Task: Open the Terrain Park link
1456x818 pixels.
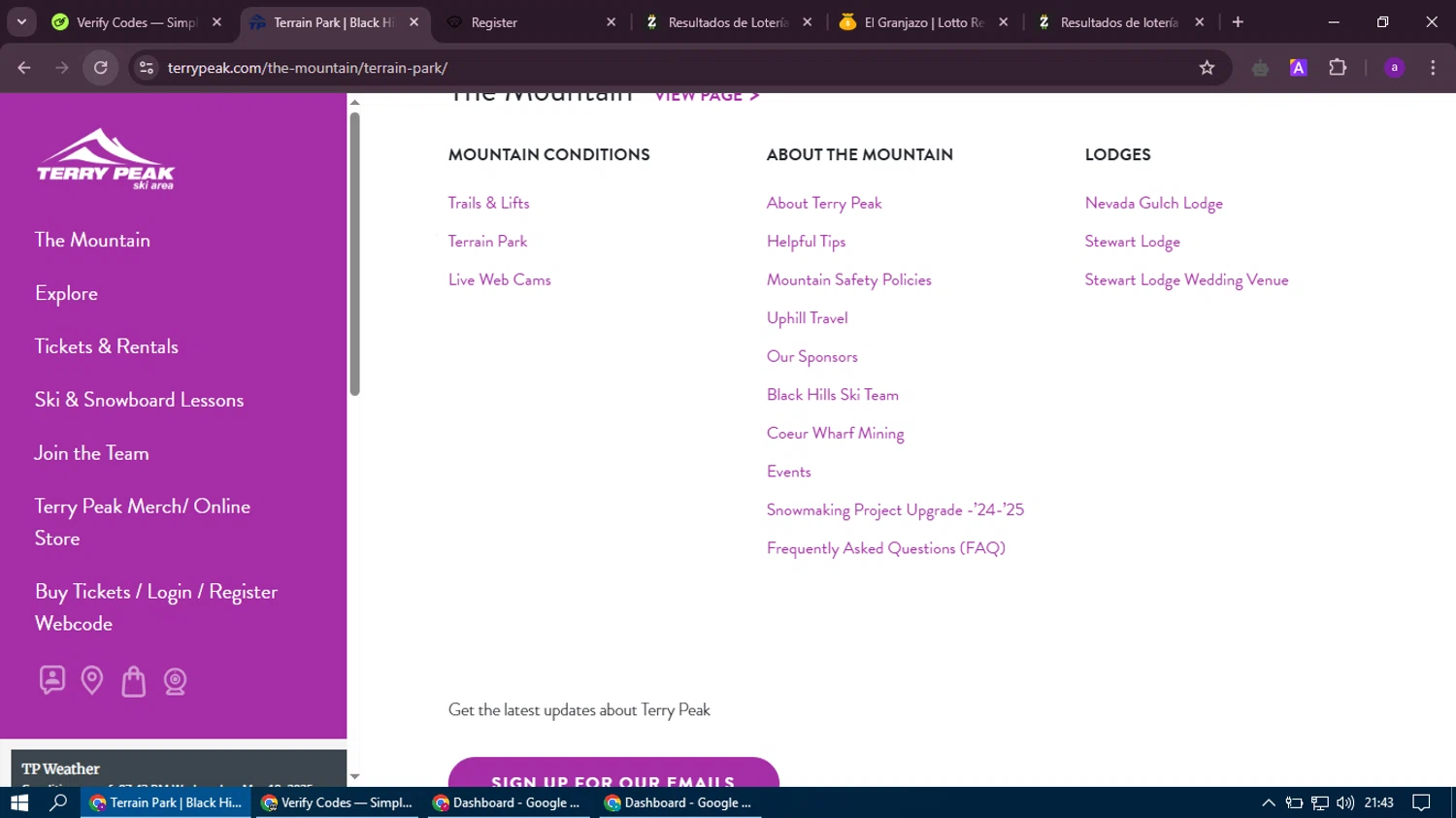Action: 487,241
